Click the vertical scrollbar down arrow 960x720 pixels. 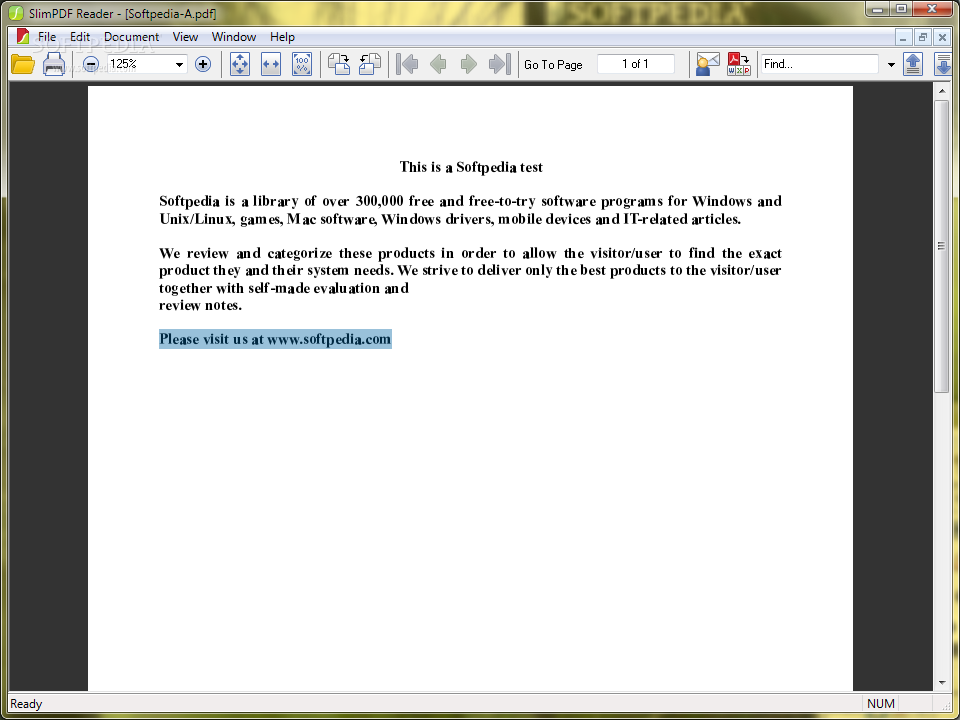pos(942,683)
